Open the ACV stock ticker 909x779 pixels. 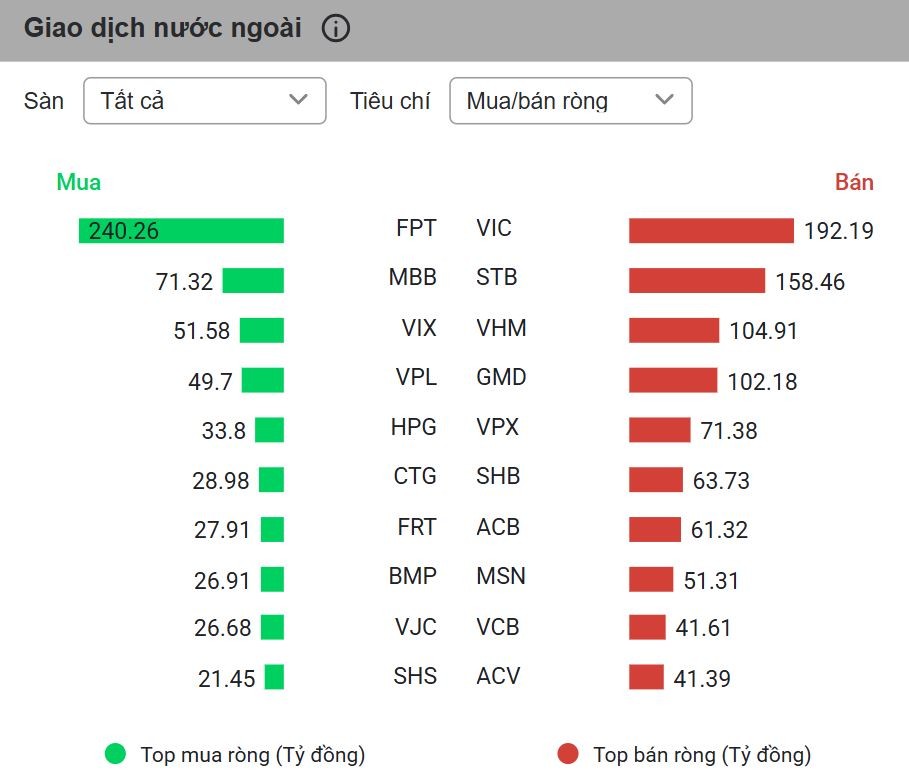pos(498,677)
